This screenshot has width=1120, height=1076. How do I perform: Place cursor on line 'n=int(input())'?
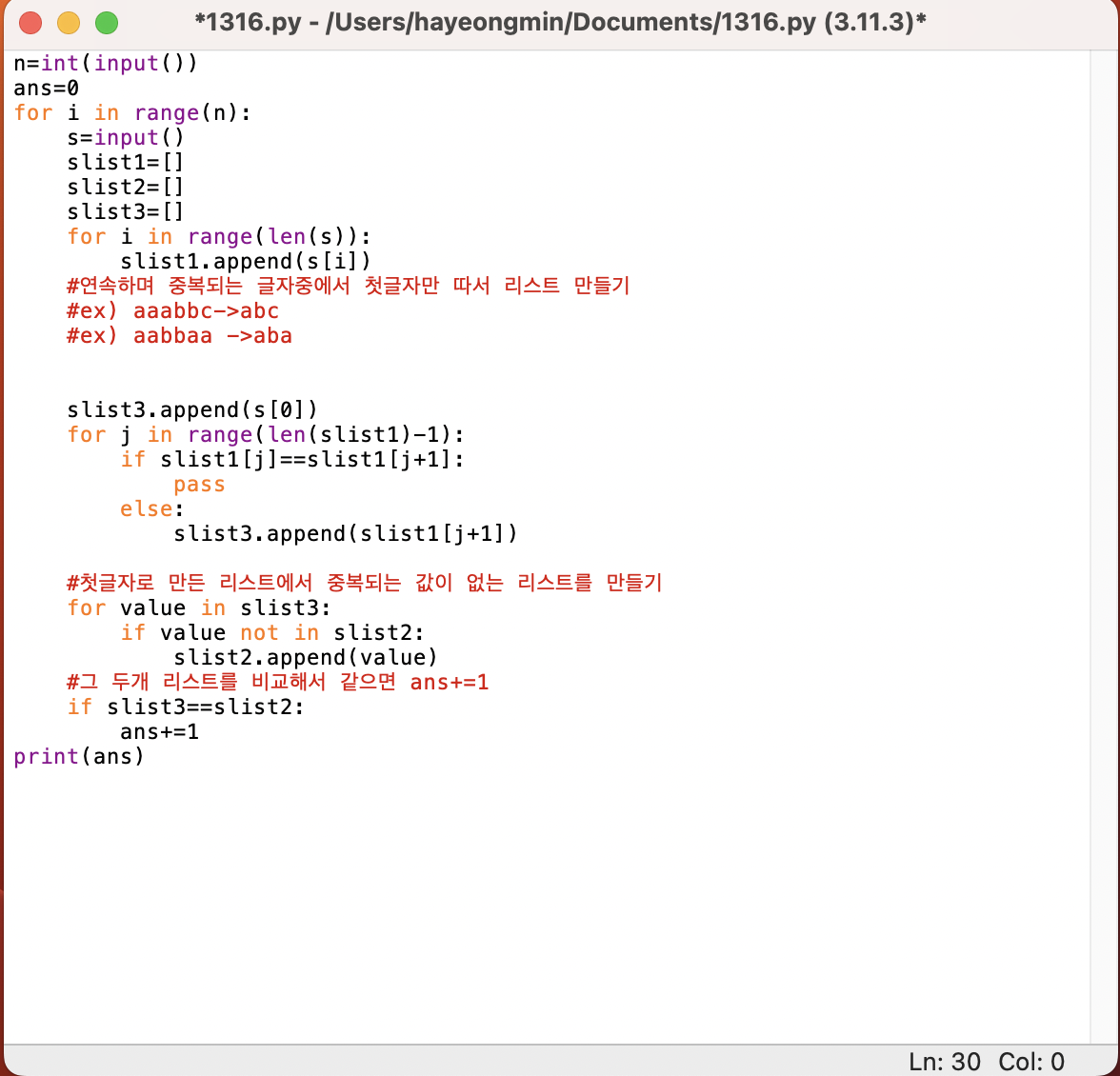[x=105, y=64]
